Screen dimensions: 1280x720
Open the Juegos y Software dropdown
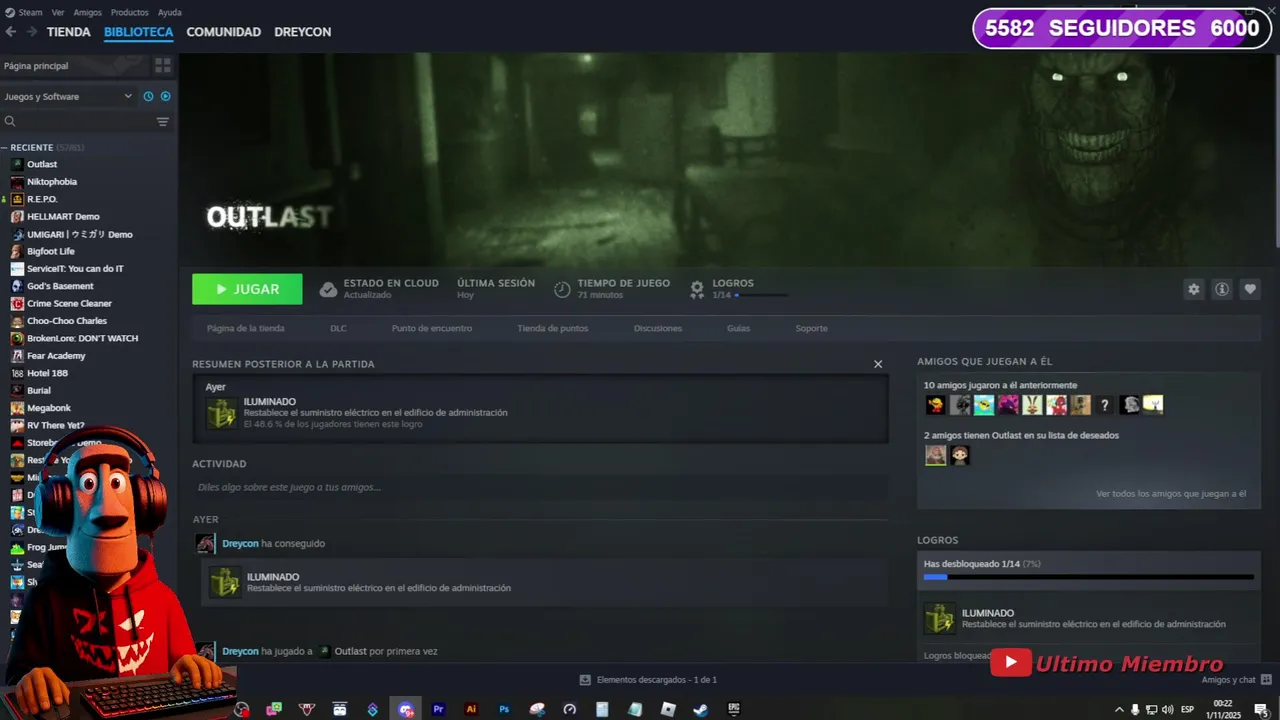point(68,96)
